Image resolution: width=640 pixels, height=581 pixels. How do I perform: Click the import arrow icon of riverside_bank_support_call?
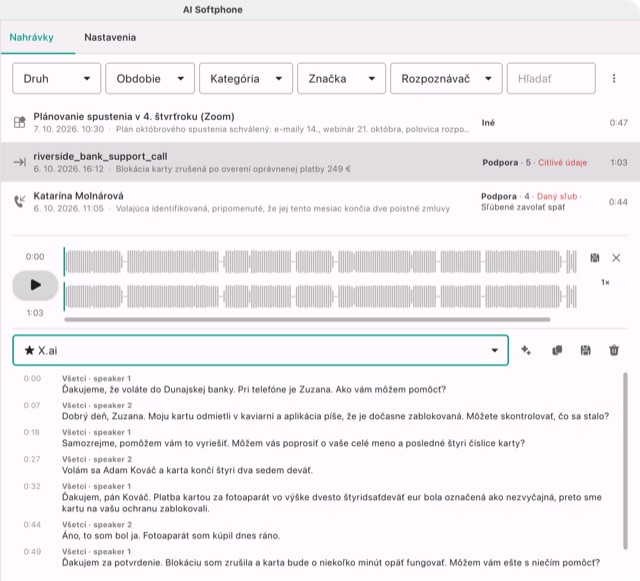pyautogui.click(x=20, y=162)
